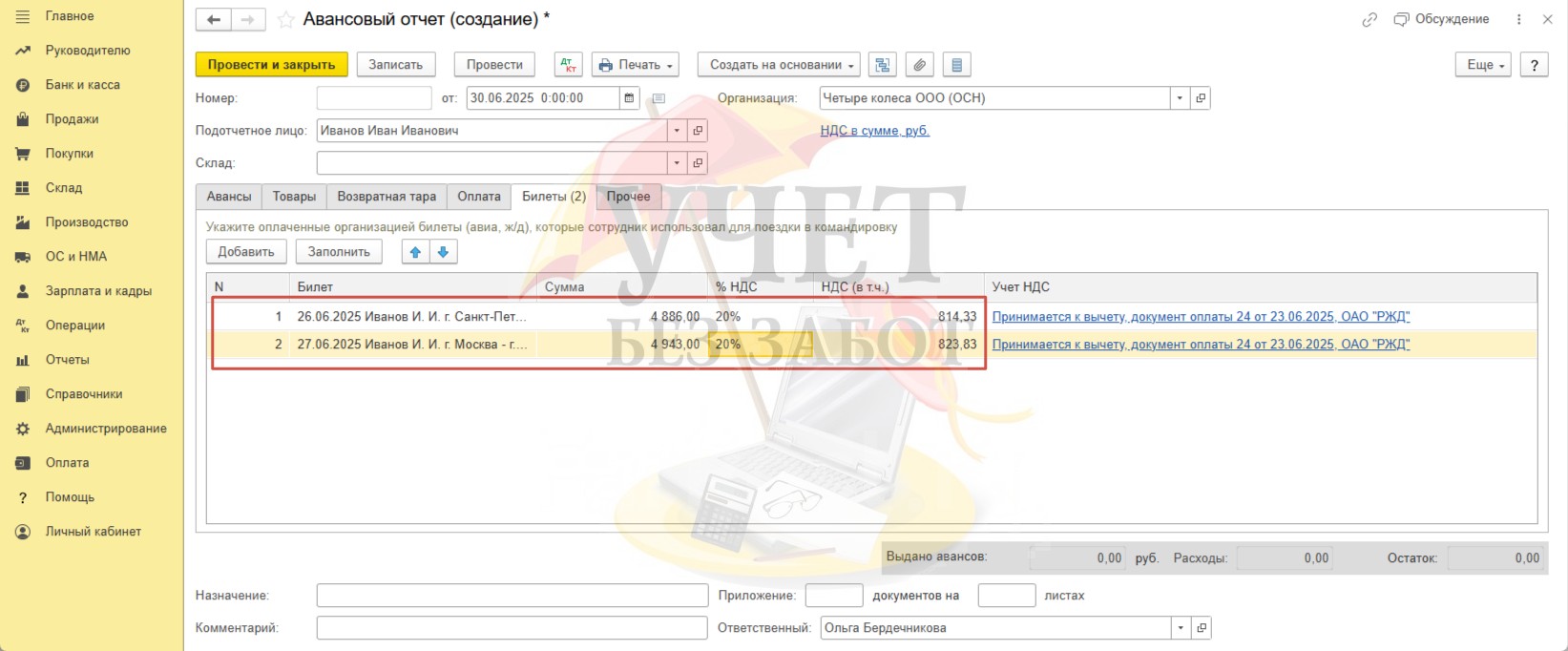This screenshot has width=1568, height=651.
Task: Open the Склад card icon
Action: (698, 163)
